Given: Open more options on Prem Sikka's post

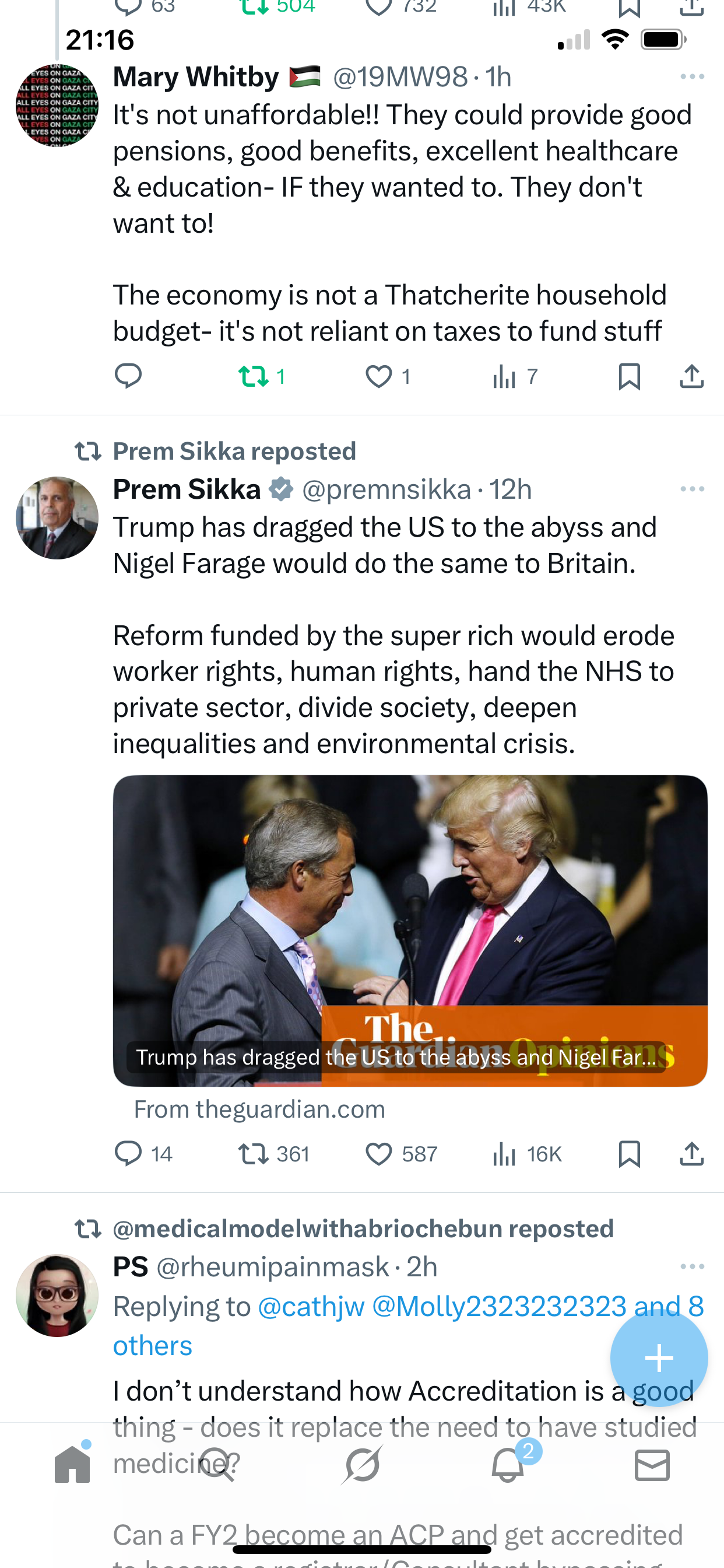Looking at the screenshot, I should [692, 489].
